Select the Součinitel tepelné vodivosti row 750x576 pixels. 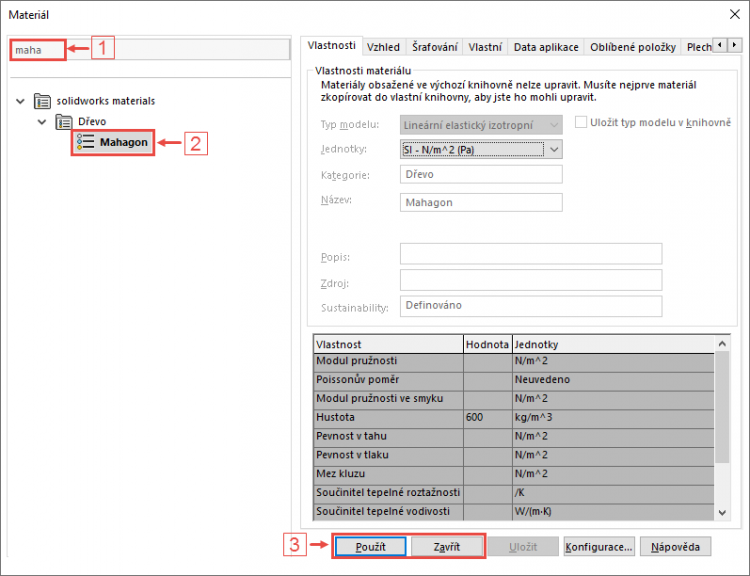pyautogui.click(x=514, y=511)
